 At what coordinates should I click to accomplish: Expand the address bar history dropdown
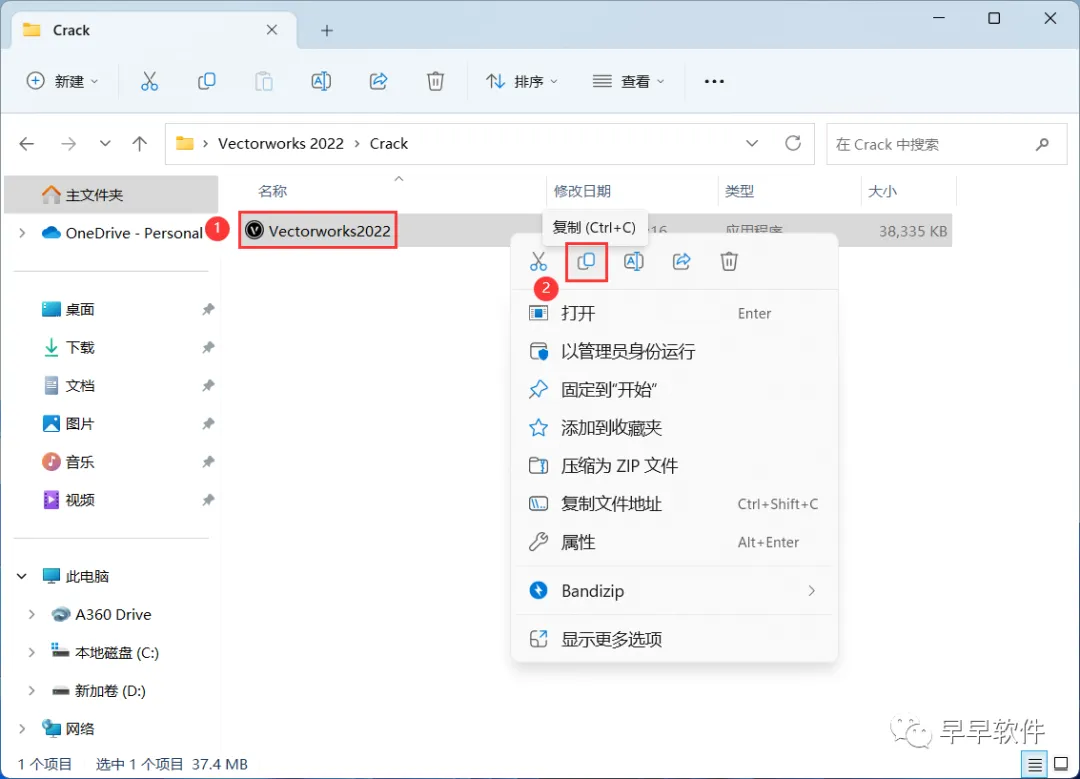(x=751, y=143)
